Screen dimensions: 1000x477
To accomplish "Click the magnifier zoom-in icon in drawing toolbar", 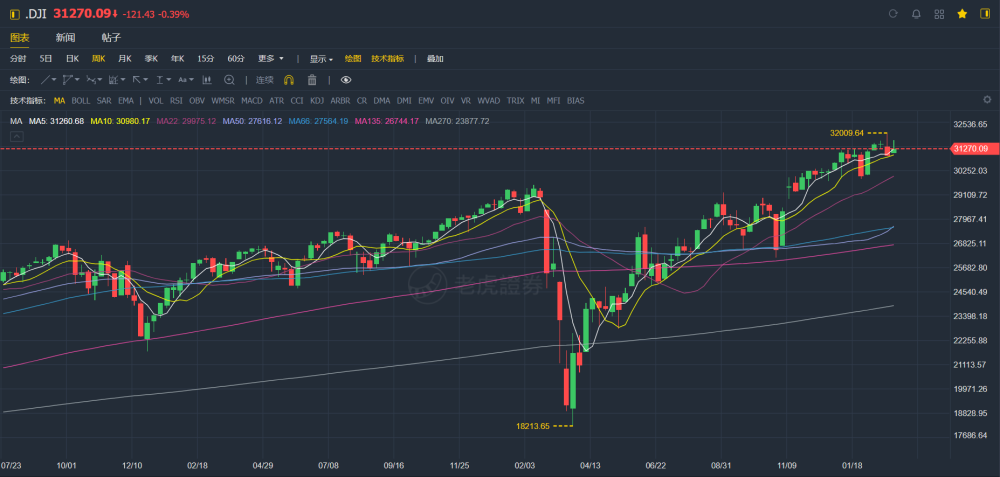I will [229, 80].
